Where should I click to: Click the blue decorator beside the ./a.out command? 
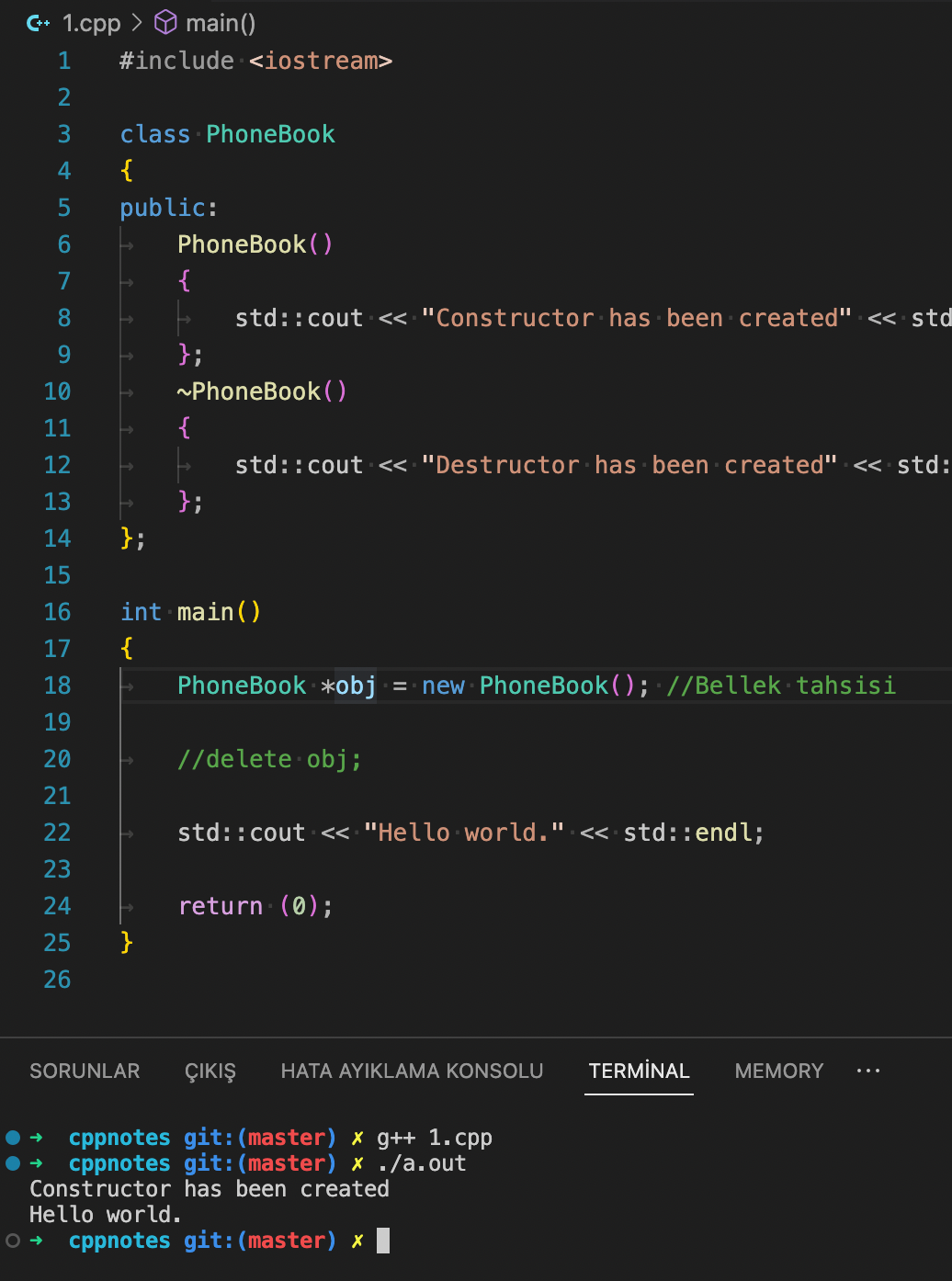click(11, 1162)
